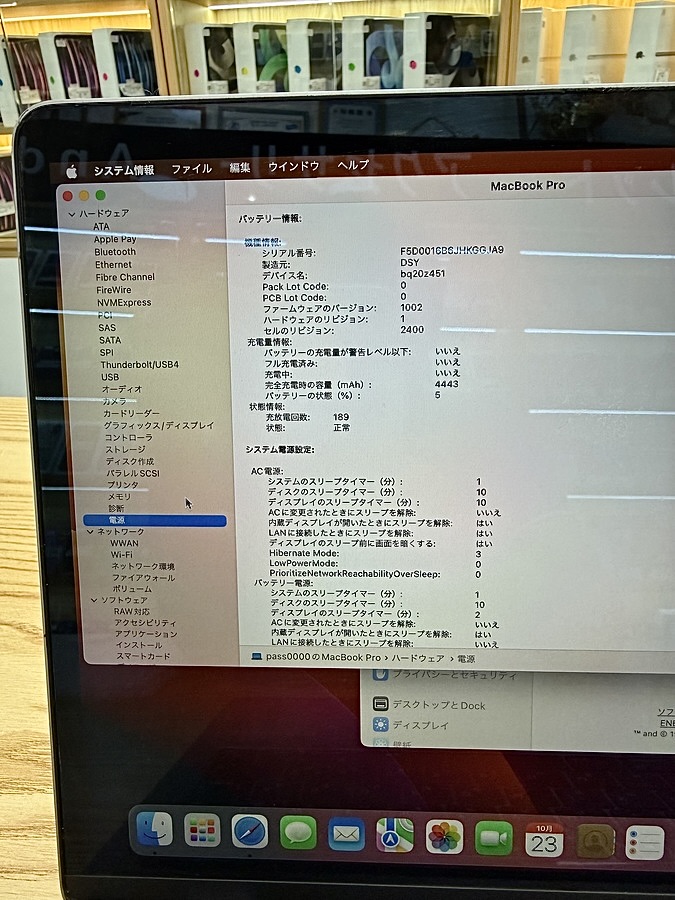Image resolution: width=675 pixels, height=900 pixels.
Task: Open プライバシーとセキュリティ in the Settings window
Action: (x=445, y=676)
